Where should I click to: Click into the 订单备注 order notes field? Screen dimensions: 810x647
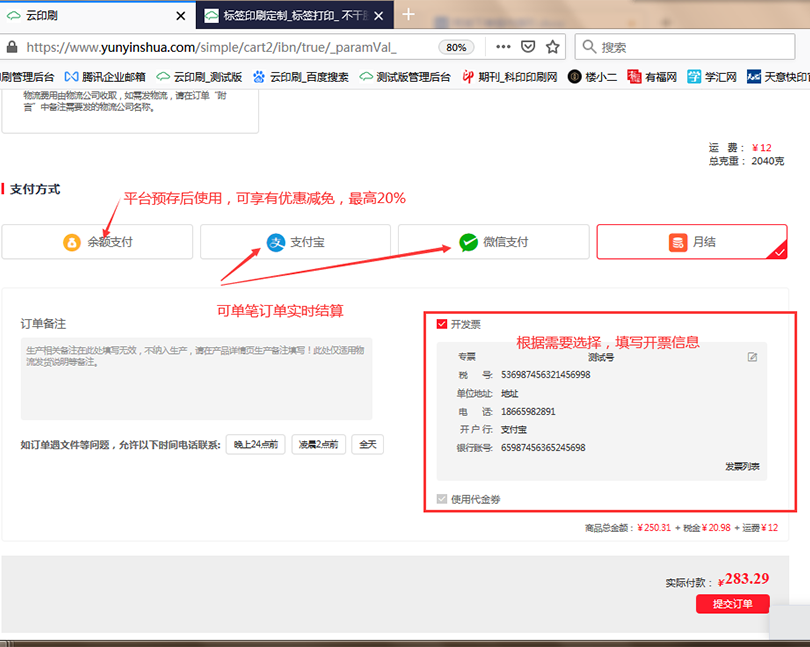pyautogui.click(x=196, y=378)
